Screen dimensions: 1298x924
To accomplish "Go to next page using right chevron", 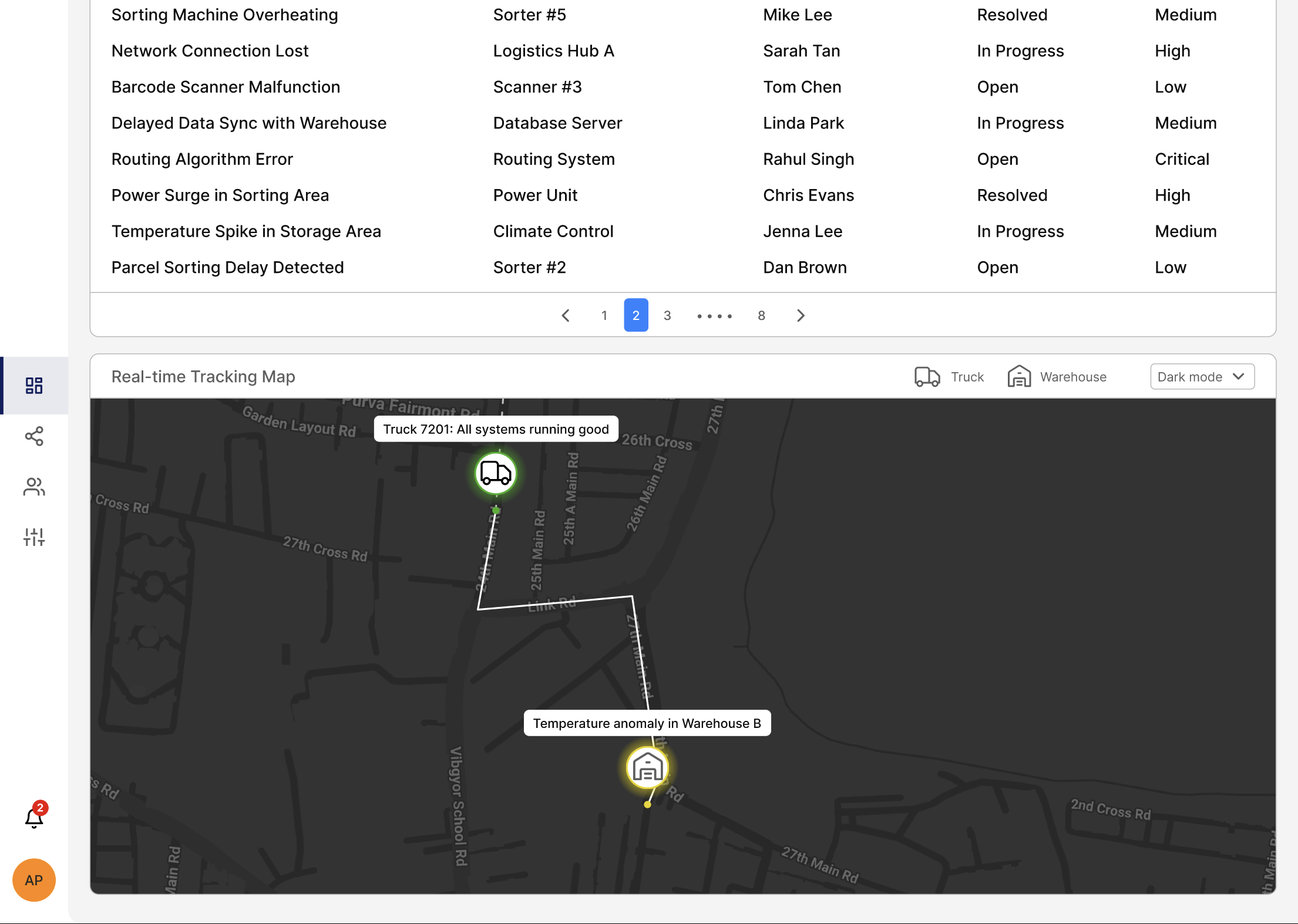I will tap(801, 316).
